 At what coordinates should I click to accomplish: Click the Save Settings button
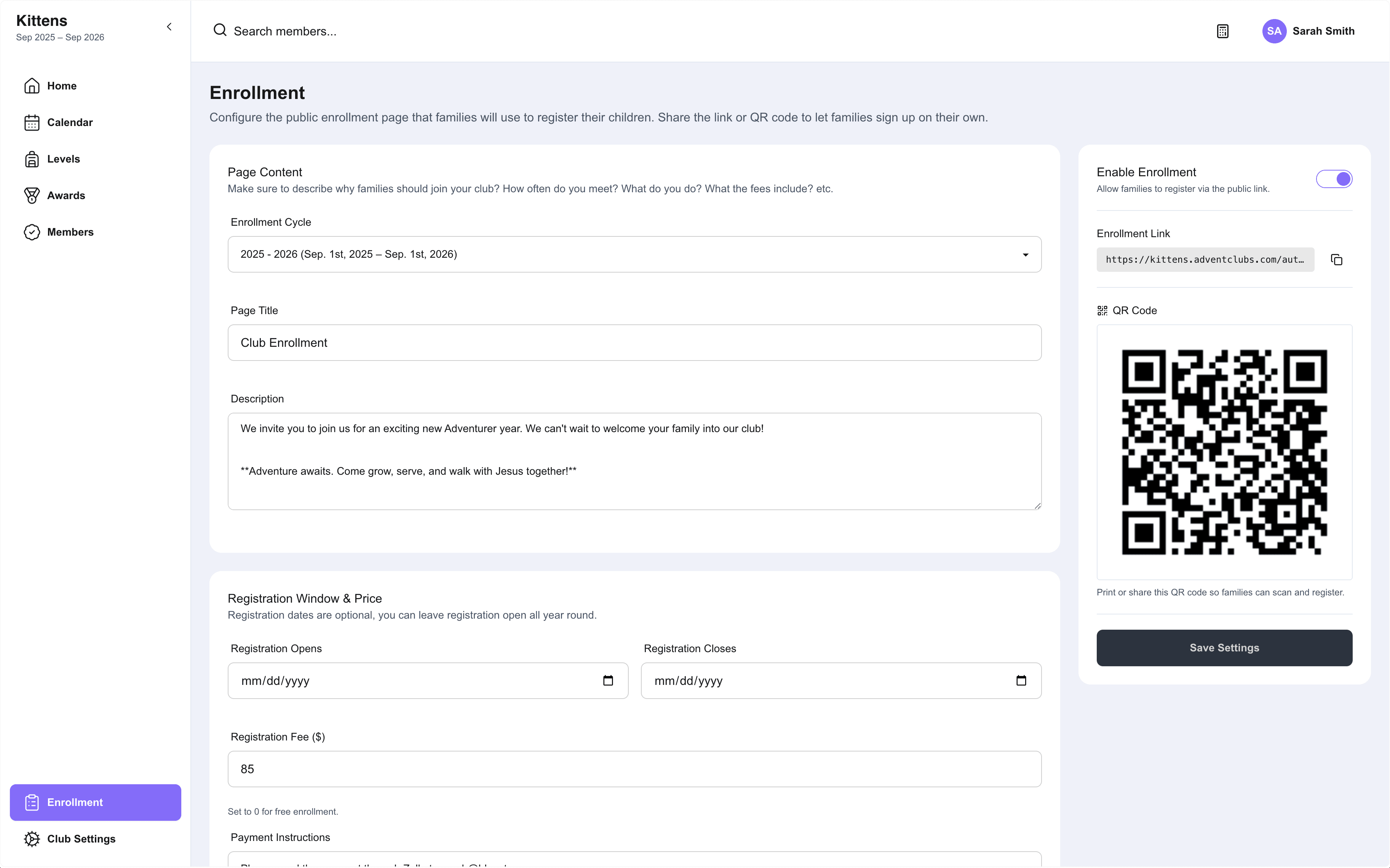click(x=1224, y=648)
